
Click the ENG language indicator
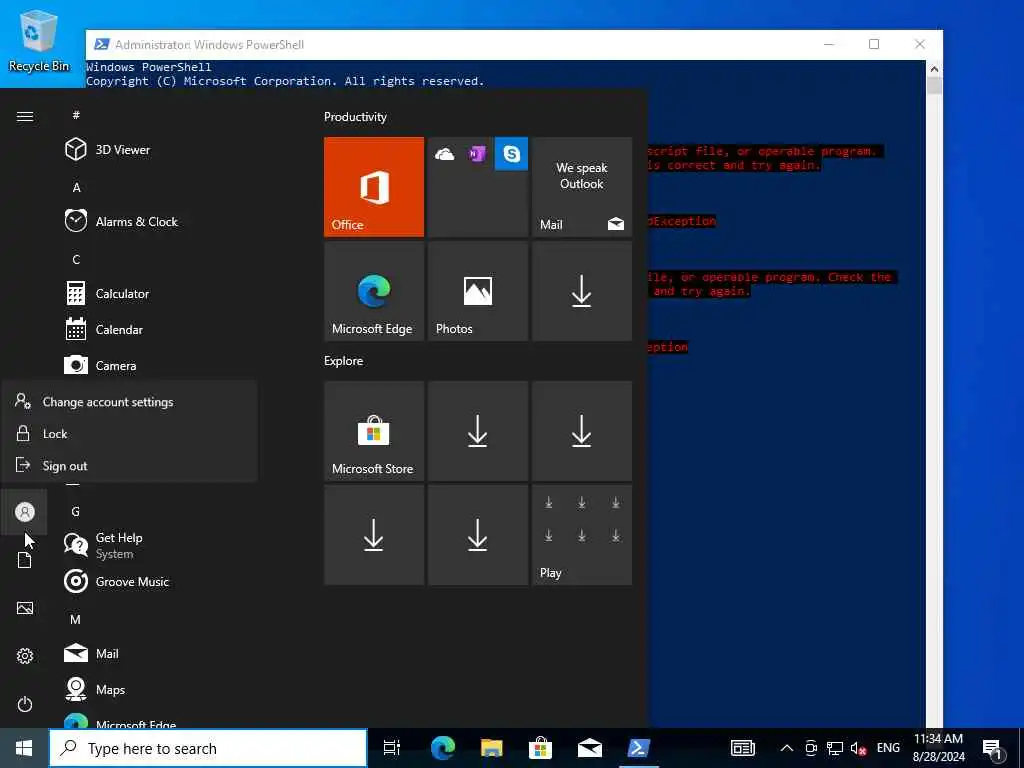click(888, 748)
